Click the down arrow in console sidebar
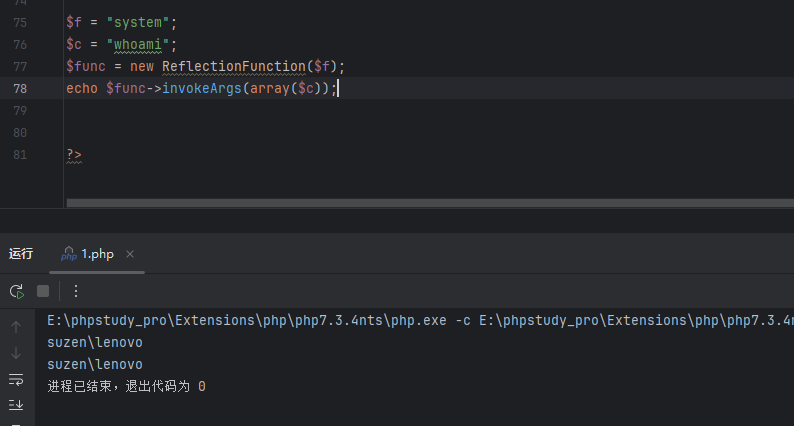794x426 pixels. click(x=16, y=353)
